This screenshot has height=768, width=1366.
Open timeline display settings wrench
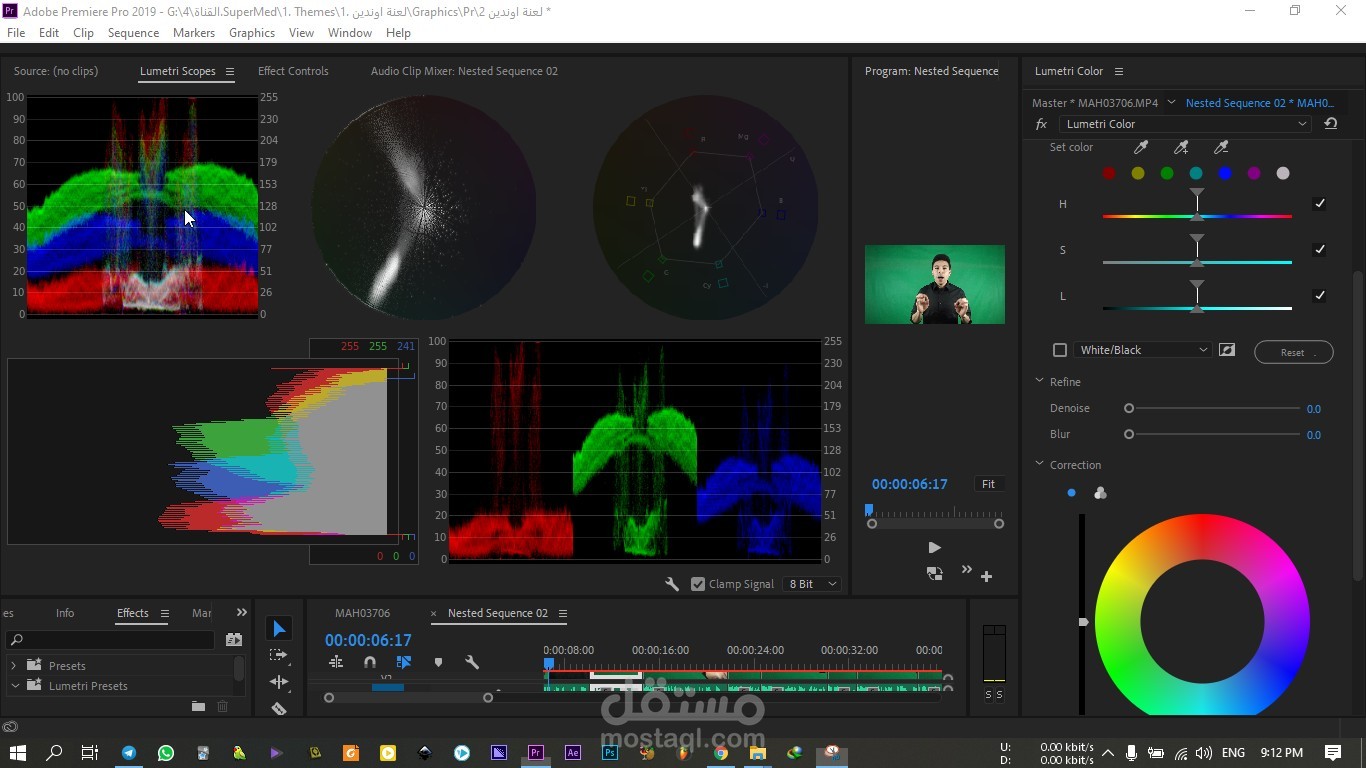tap(472, 662)
